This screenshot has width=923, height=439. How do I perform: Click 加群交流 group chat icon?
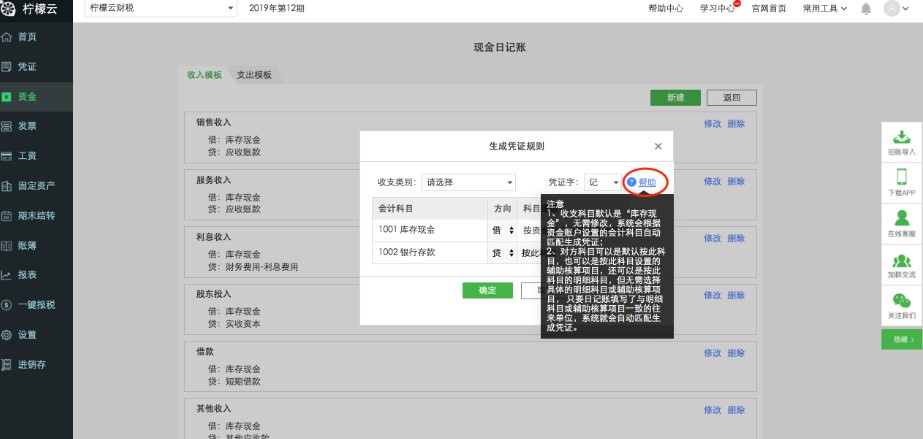[x=901, y=260]
